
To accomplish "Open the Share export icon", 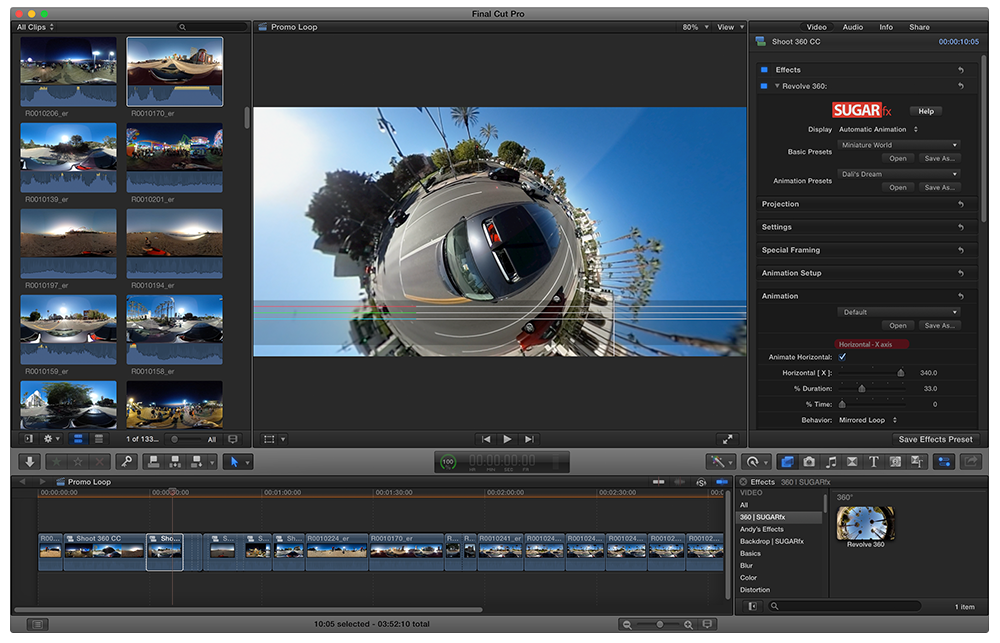I will click(x=971, y=461).
